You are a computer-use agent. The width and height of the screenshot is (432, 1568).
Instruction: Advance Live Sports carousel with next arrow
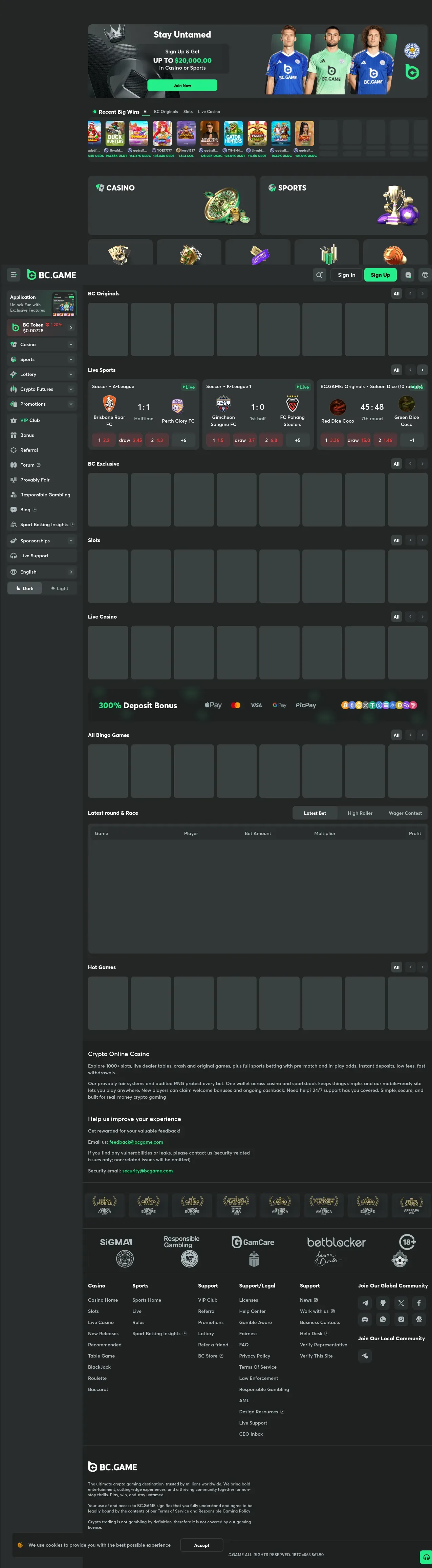[x=422, y=370]
